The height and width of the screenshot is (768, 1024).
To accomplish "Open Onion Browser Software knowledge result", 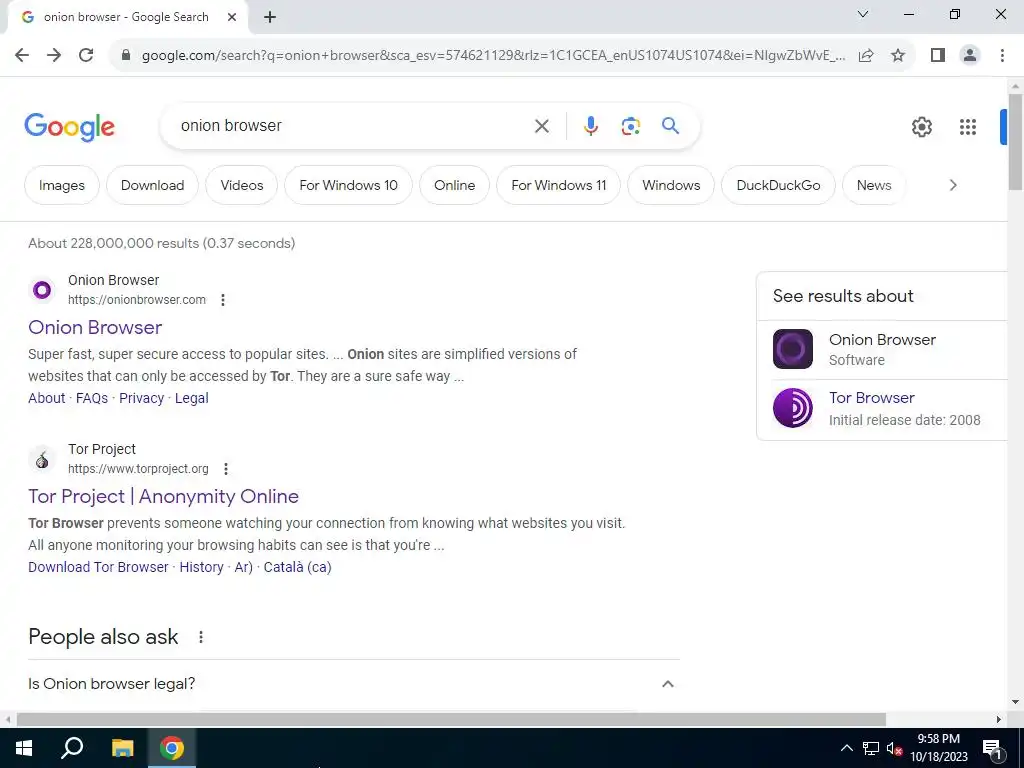I will (882, 349).
